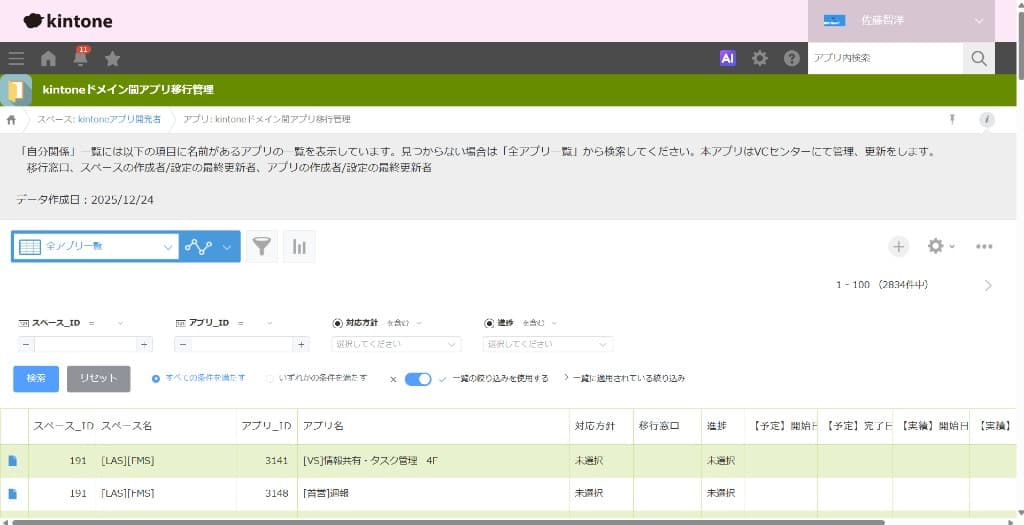Viewport: 1024px width, 525px height.
Task: Toggle the app info icon
Action: 987,120
